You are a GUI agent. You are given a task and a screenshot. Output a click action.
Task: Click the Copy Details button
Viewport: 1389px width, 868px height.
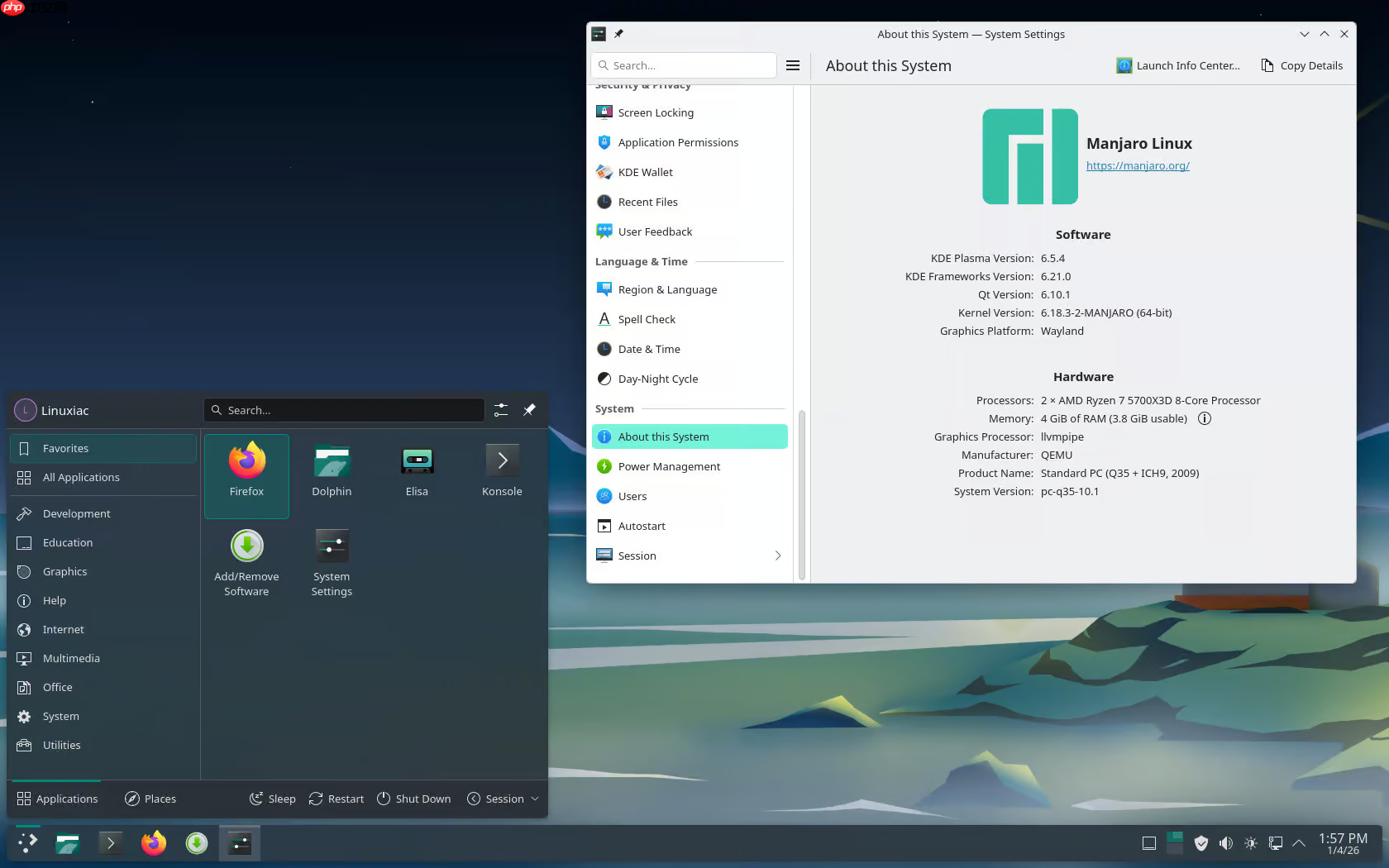coord(1301,65)
